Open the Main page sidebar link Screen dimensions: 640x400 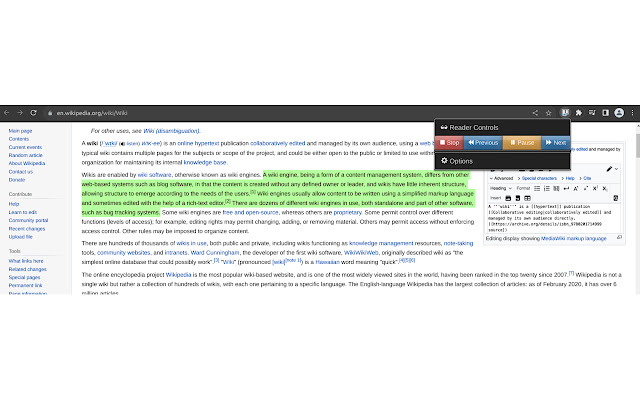tap(20, 131)
